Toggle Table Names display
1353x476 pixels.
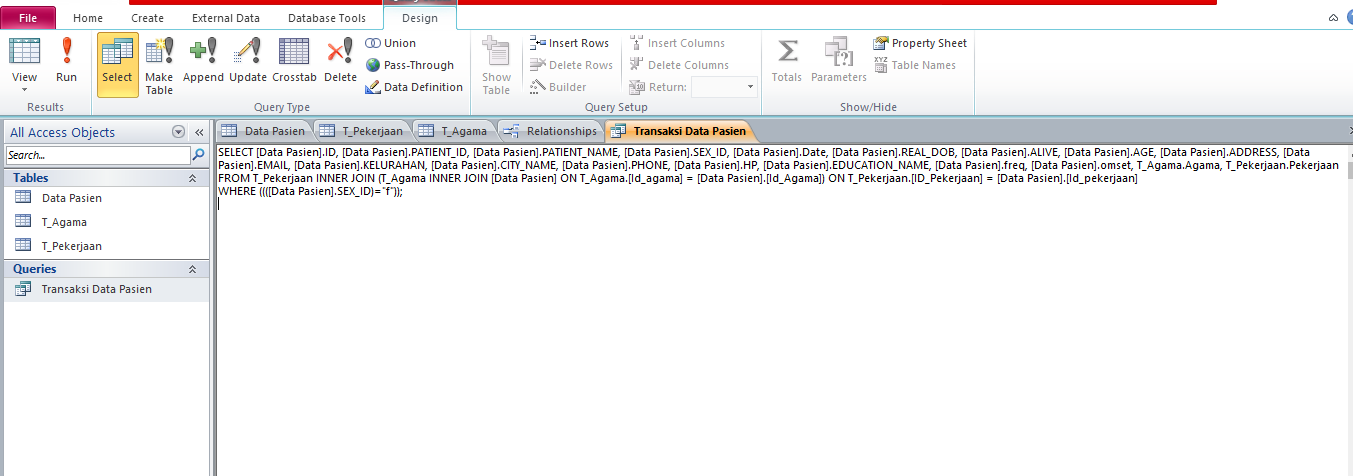[x=915, y=65]
